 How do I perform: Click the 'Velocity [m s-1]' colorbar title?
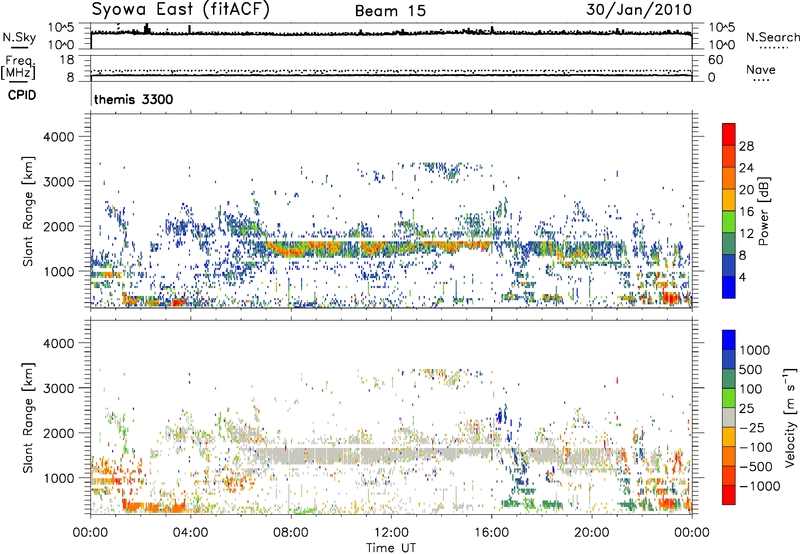pos(790,417)
